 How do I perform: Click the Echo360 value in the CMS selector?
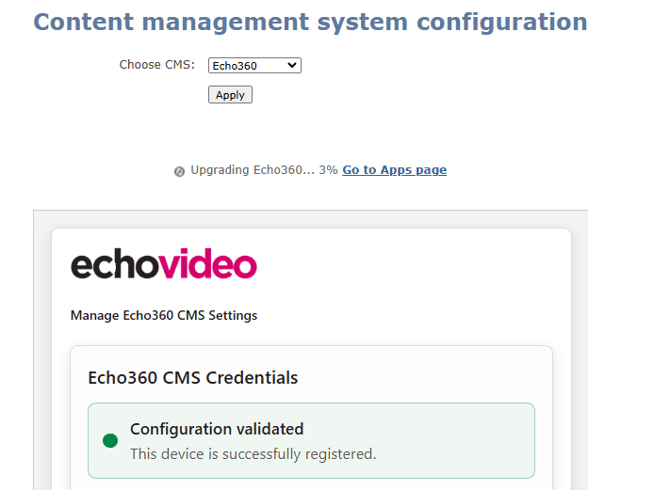pos(235,66)
